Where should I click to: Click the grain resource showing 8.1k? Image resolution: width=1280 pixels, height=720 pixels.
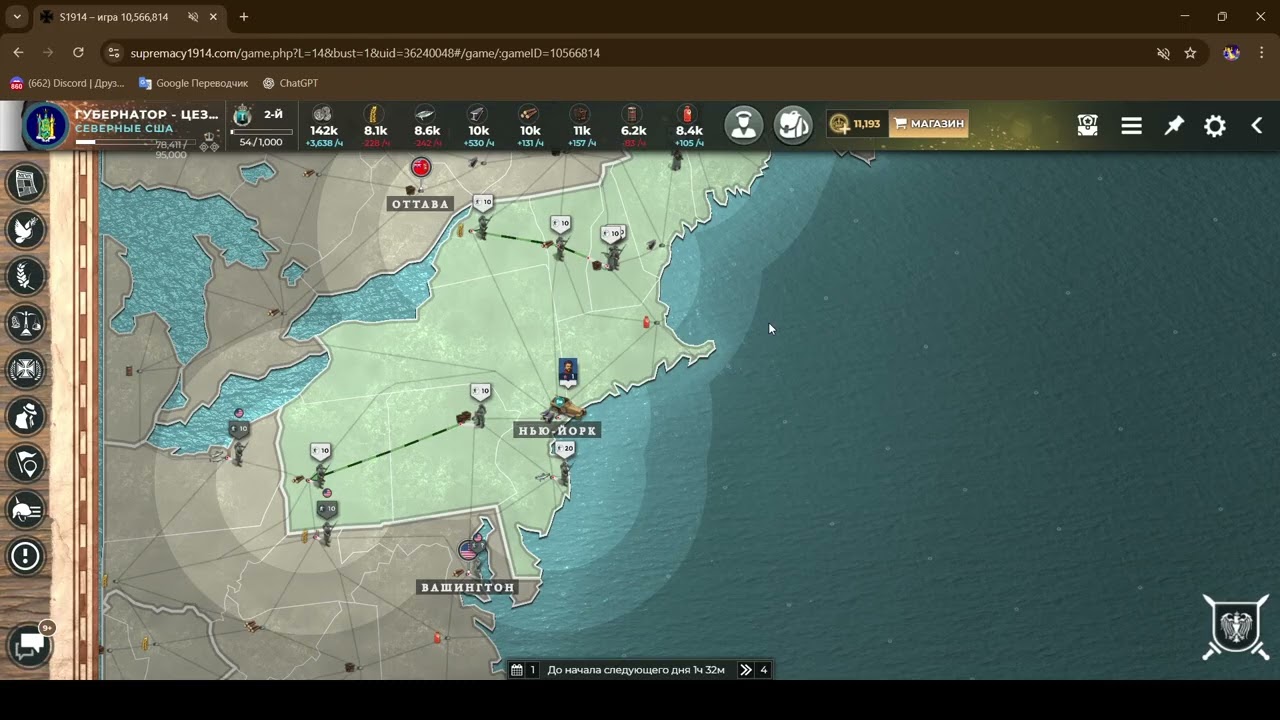376,126
